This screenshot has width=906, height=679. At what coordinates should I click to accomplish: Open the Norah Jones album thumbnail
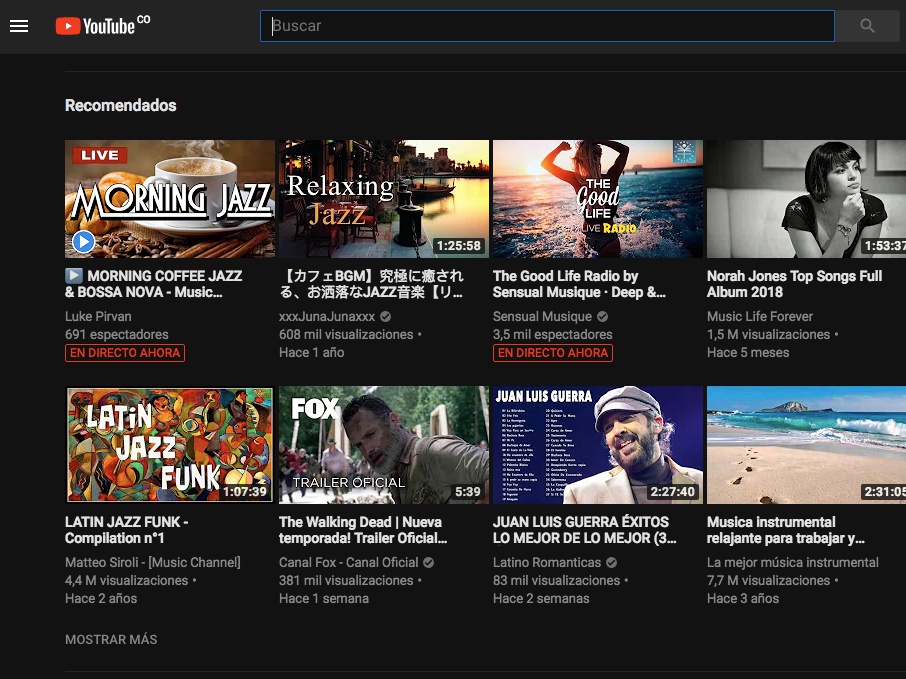[807, 199]
